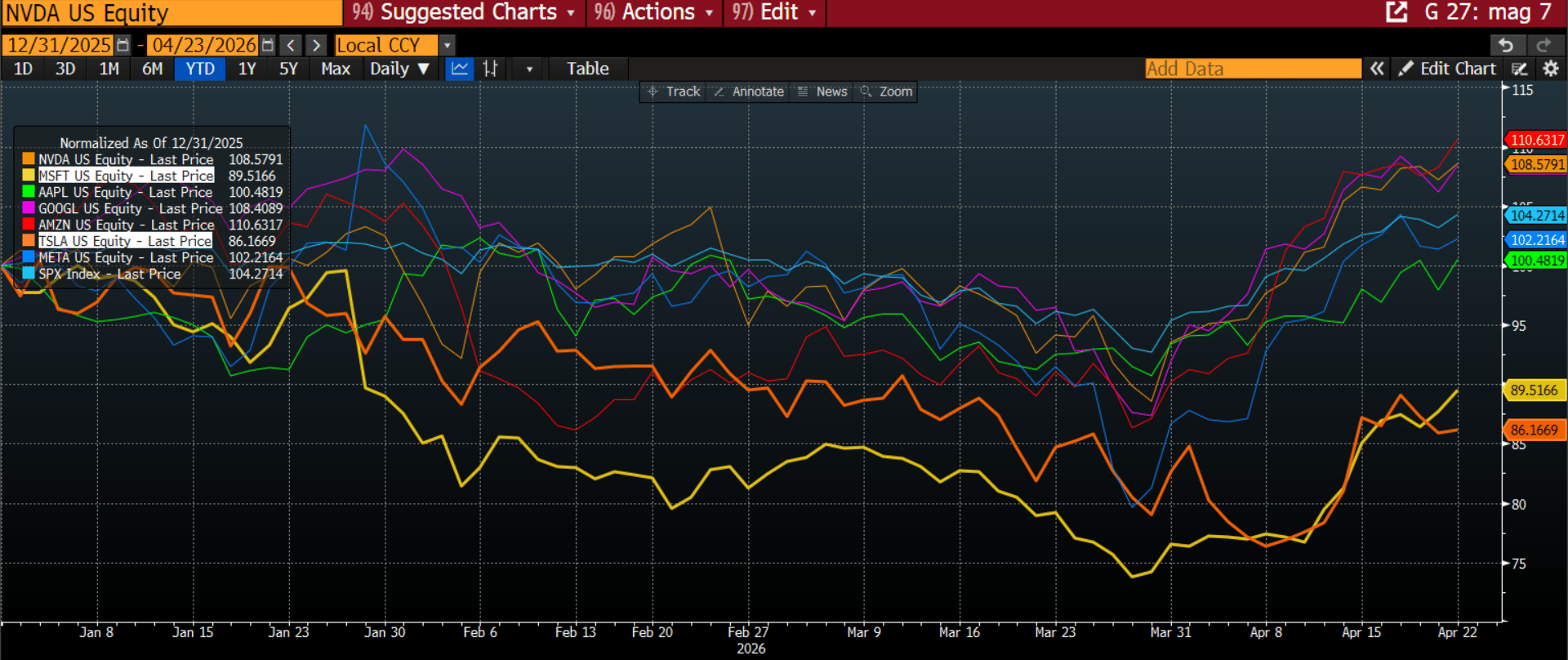
Task: Click the magenta GOOGL legend color swatch
Action: (29, 207)
